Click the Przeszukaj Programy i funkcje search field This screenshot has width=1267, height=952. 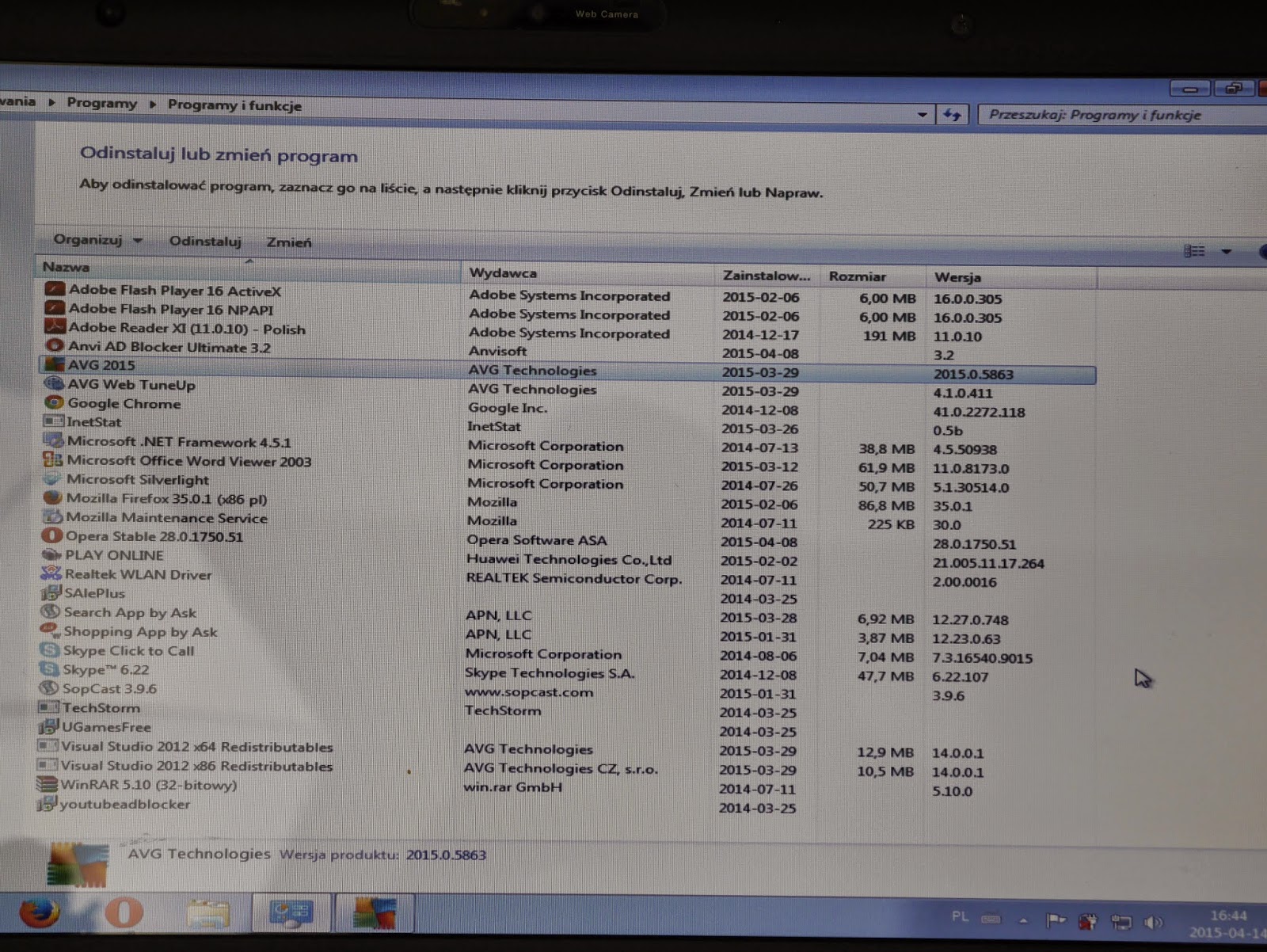[x=1121, y=116]
